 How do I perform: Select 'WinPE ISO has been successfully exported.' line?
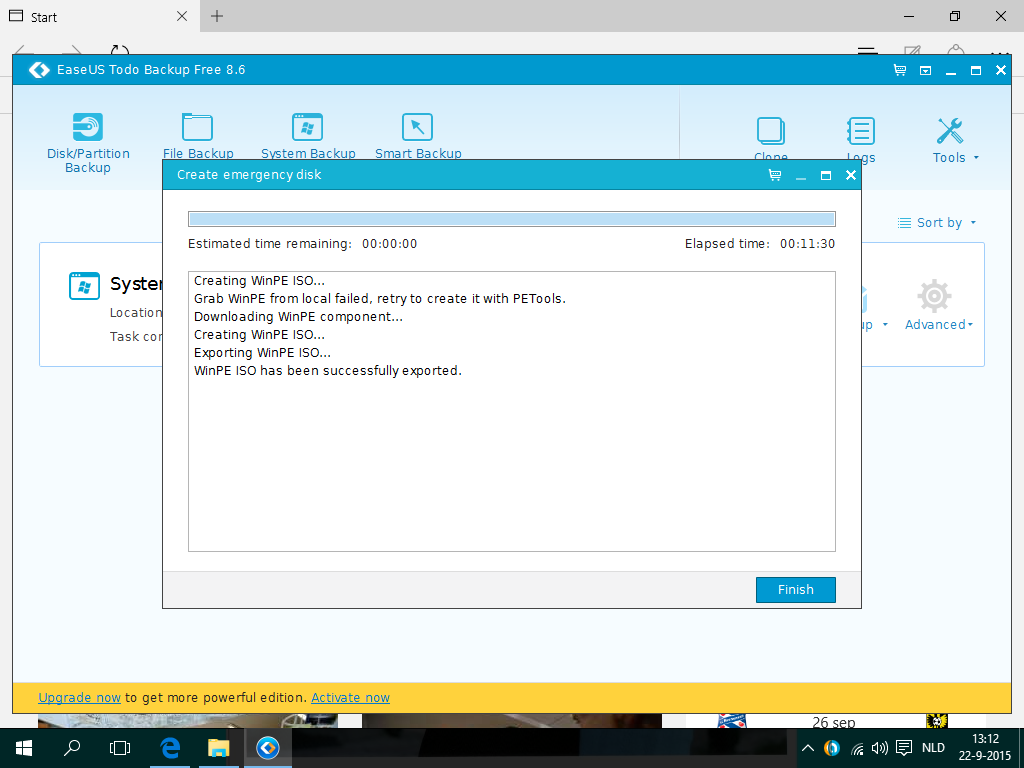pos(328,370)
